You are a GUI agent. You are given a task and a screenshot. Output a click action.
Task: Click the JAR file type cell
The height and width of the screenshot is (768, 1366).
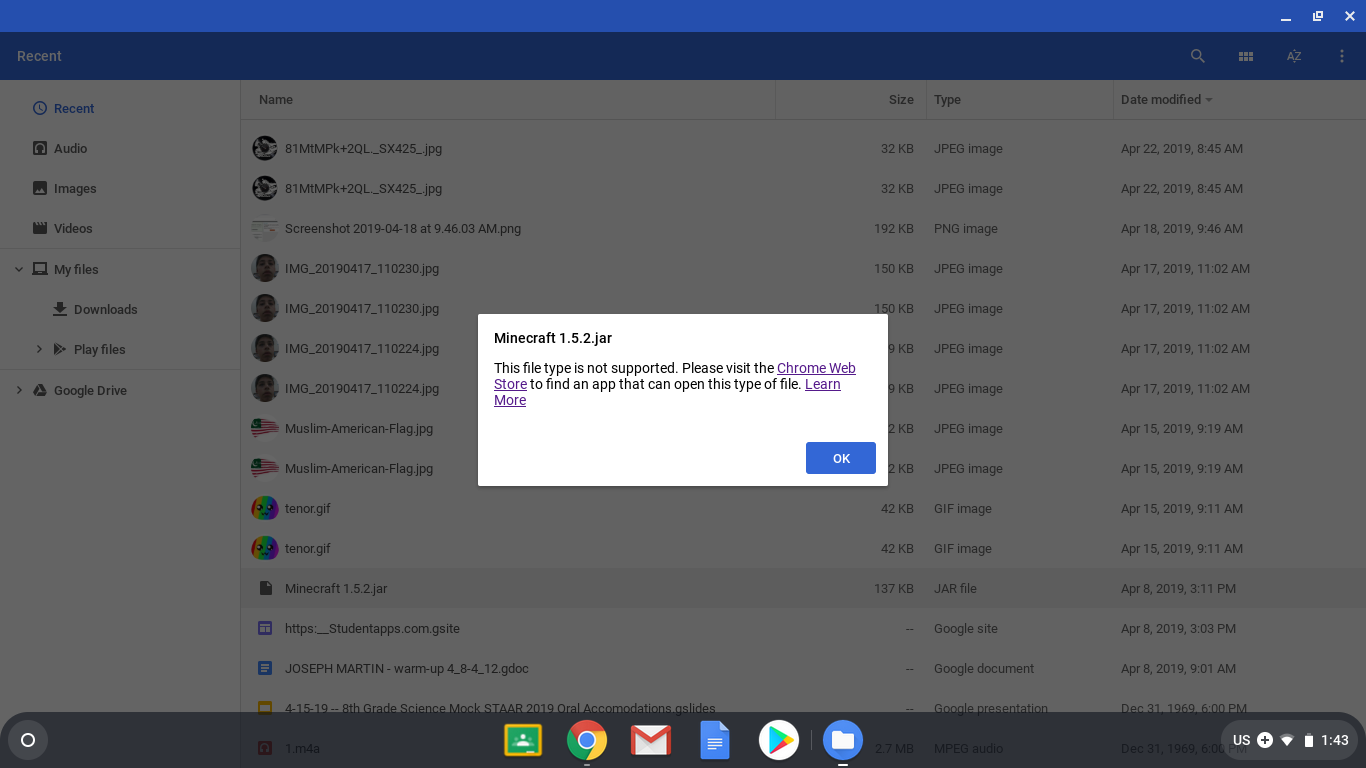click(x=955, y=588)
